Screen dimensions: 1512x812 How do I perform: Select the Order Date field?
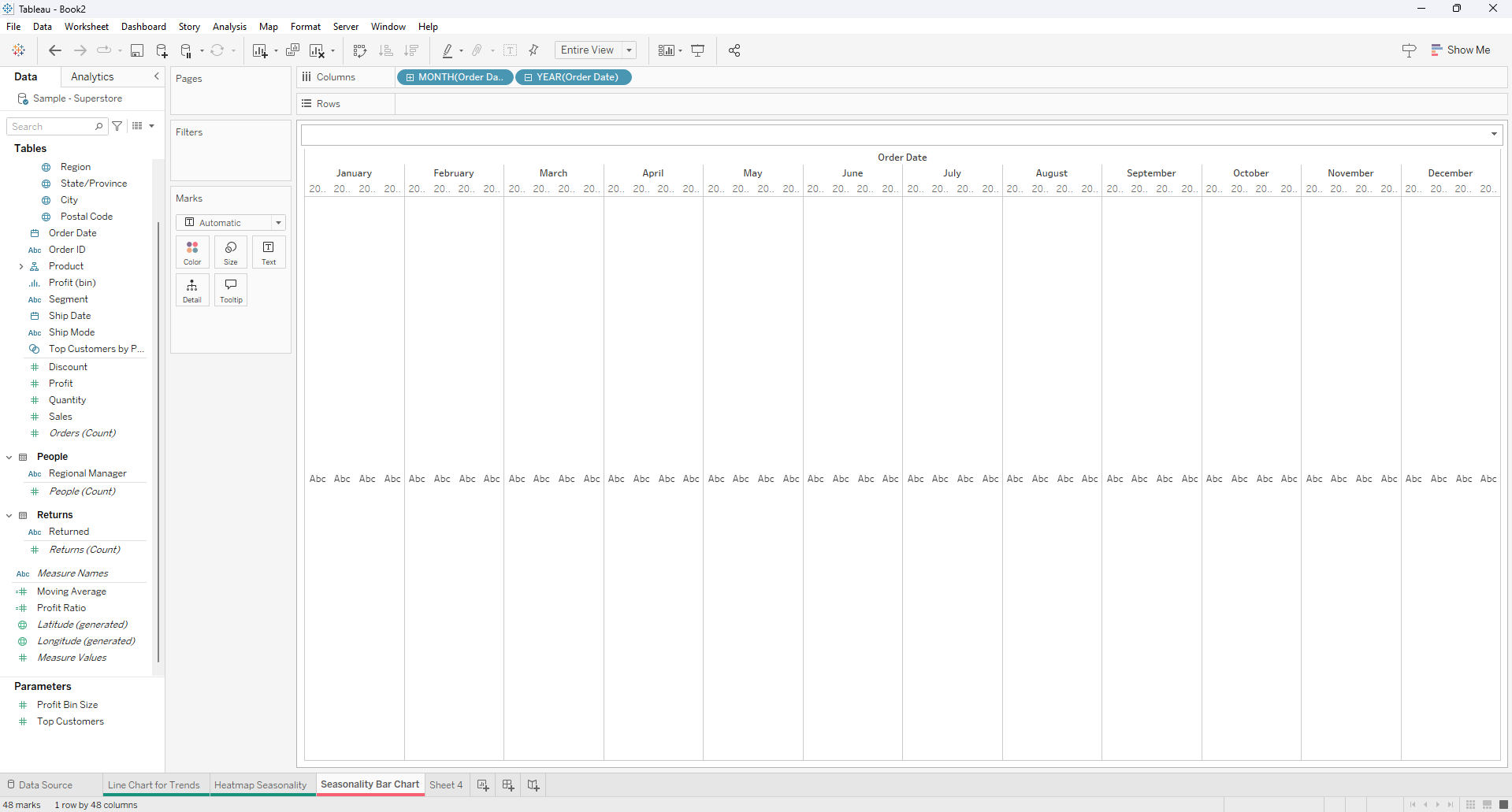[x=72, y=233]
